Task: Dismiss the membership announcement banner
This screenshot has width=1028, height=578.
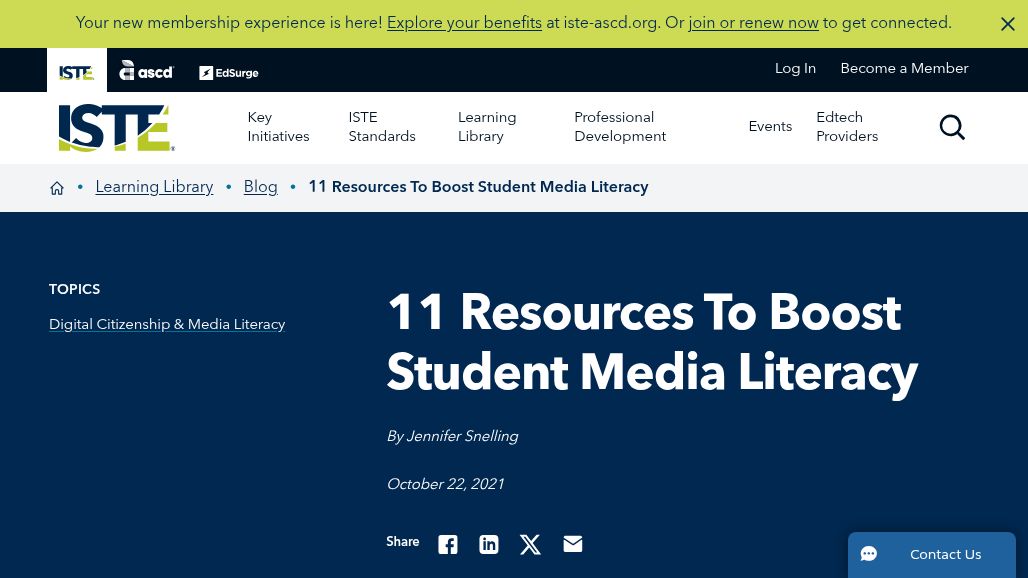Action: click(x=1007, y=24)
